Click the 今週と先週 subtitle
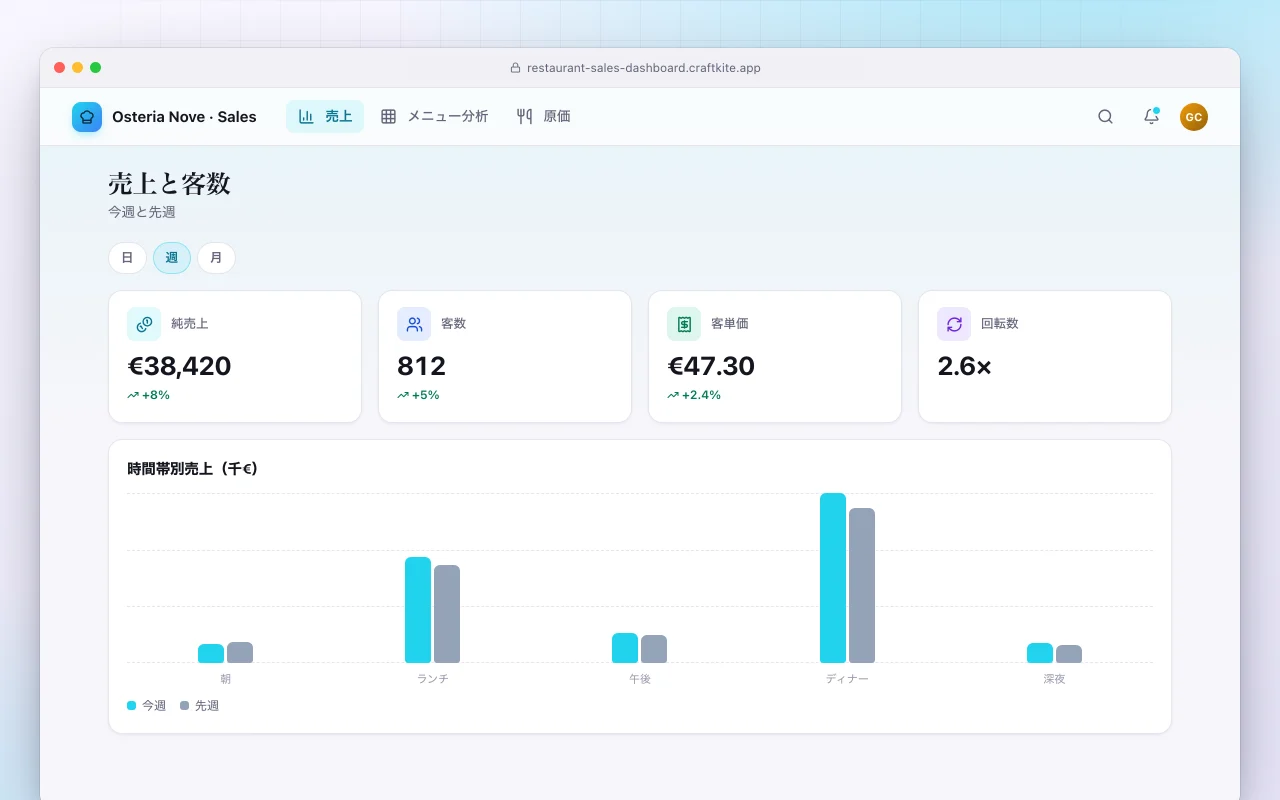1280x800 pixels. 142,212
